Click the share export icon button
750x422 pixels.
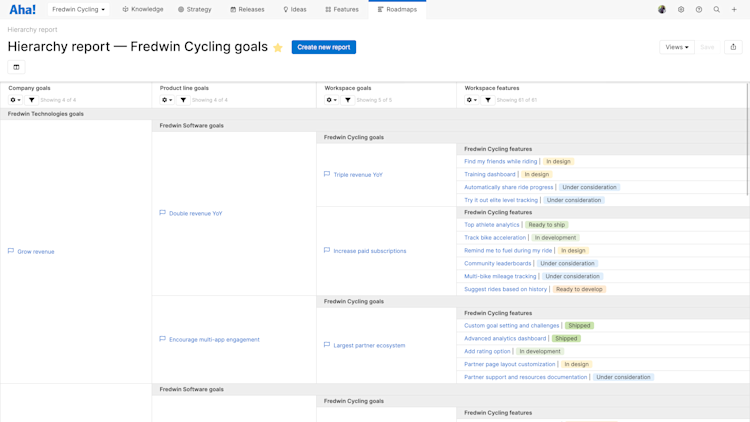733,47
